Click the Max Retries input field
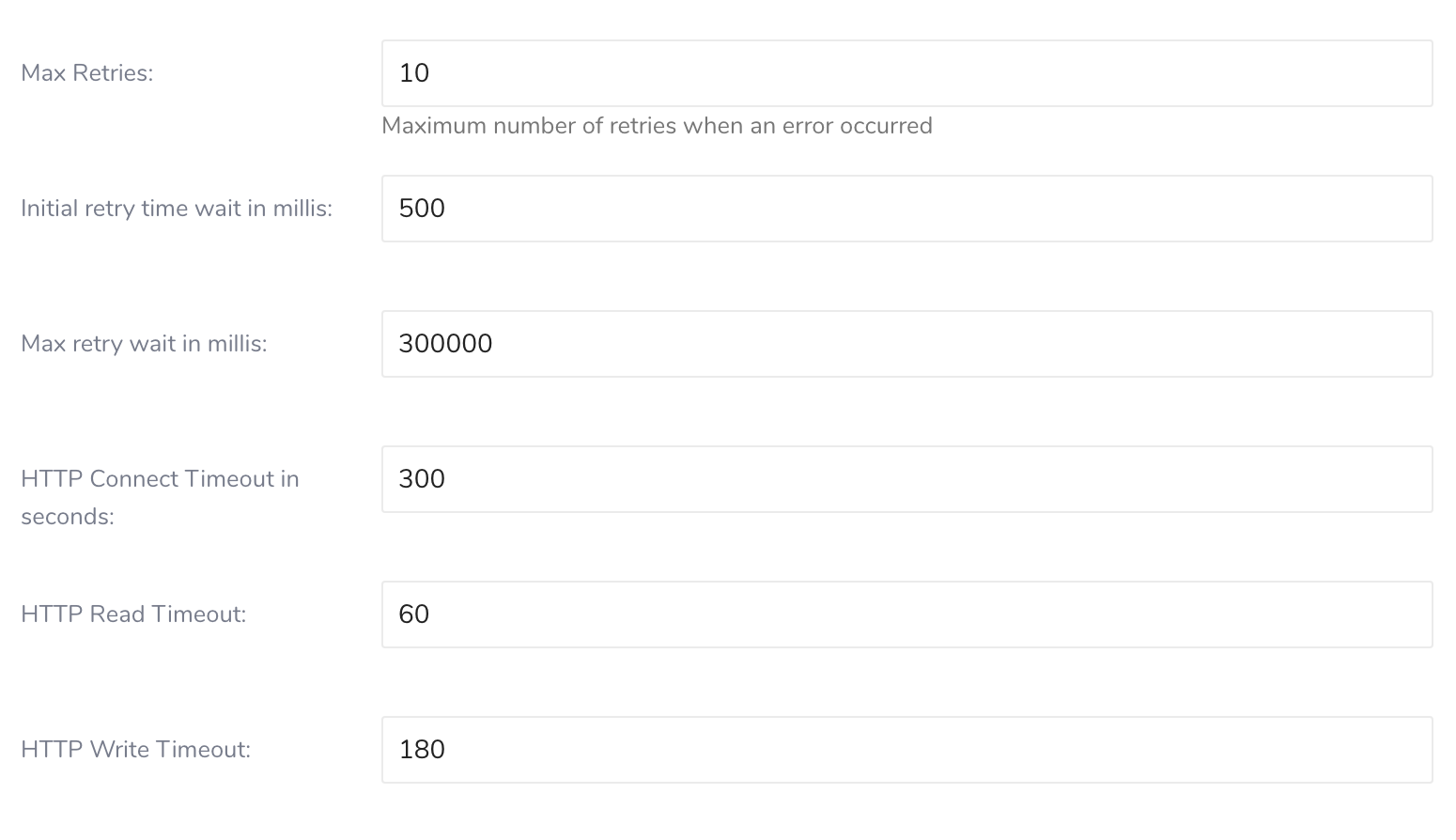Viewport: 1456px width, 840px height. [x=906, y=73]
